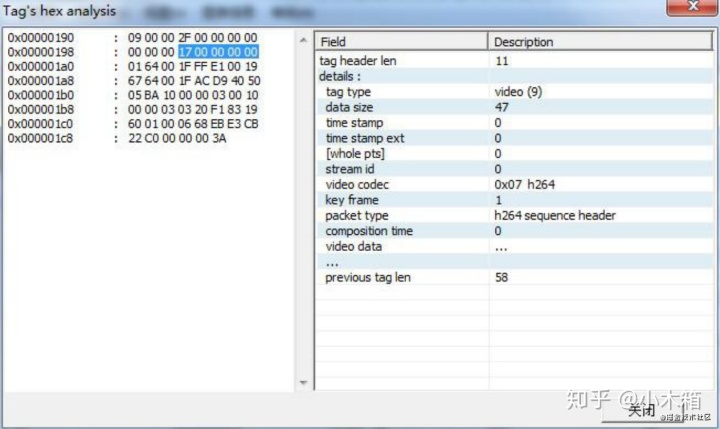Click the data size value 47
The image size is (720, 429).
tap(501, 107)
